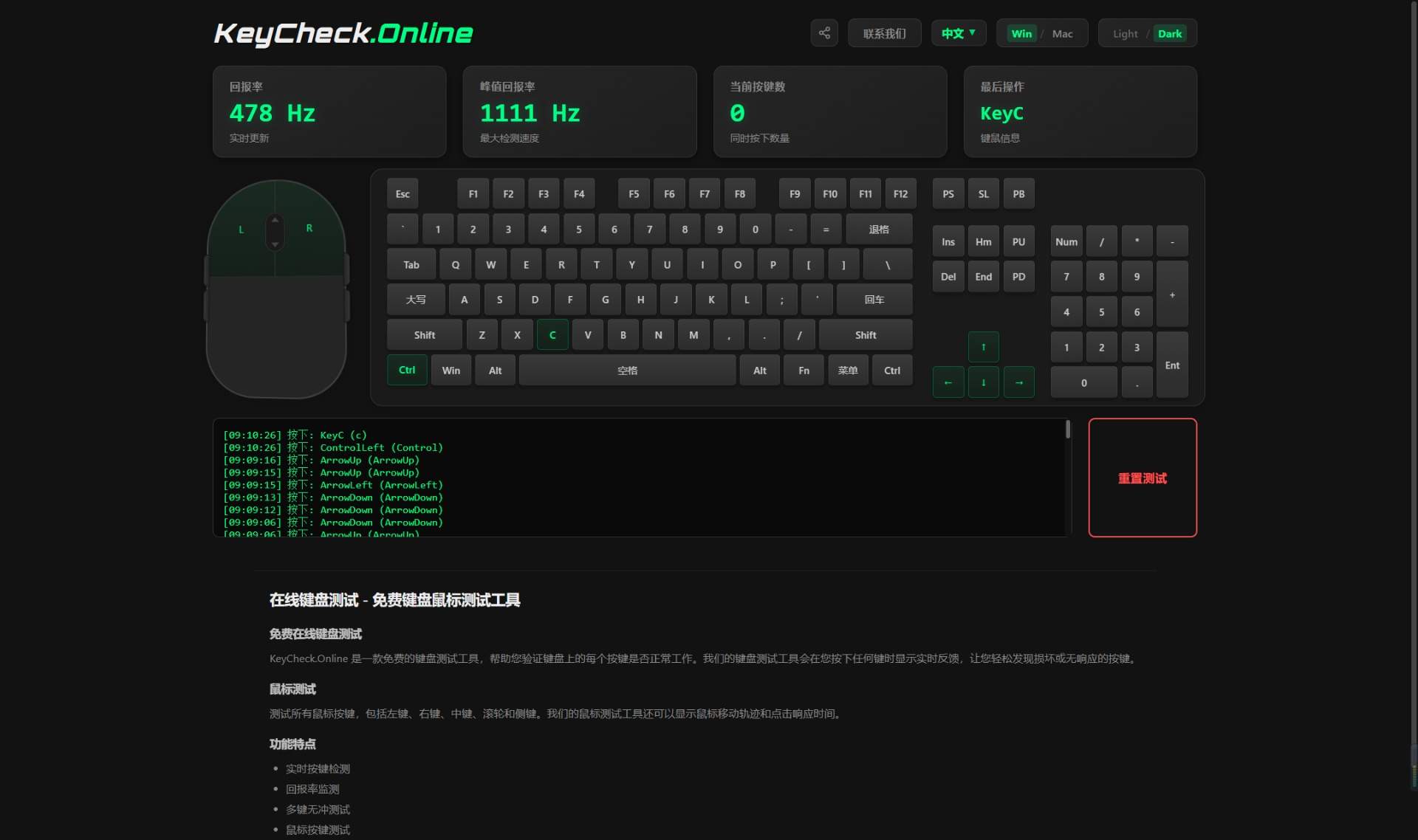Click the 空格 spacebar key
This screenshot has width=1418, height=840.
coord(627,370)
